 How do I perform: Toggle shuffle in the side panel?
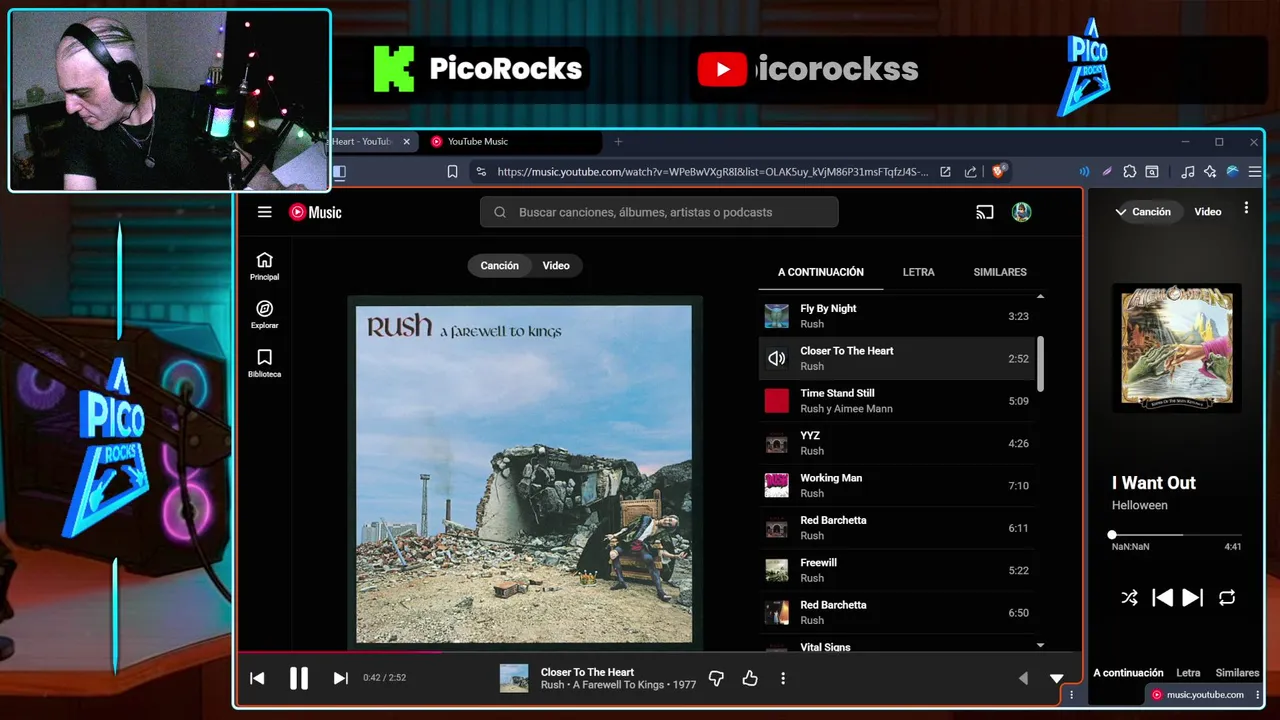coord(1129,598)
